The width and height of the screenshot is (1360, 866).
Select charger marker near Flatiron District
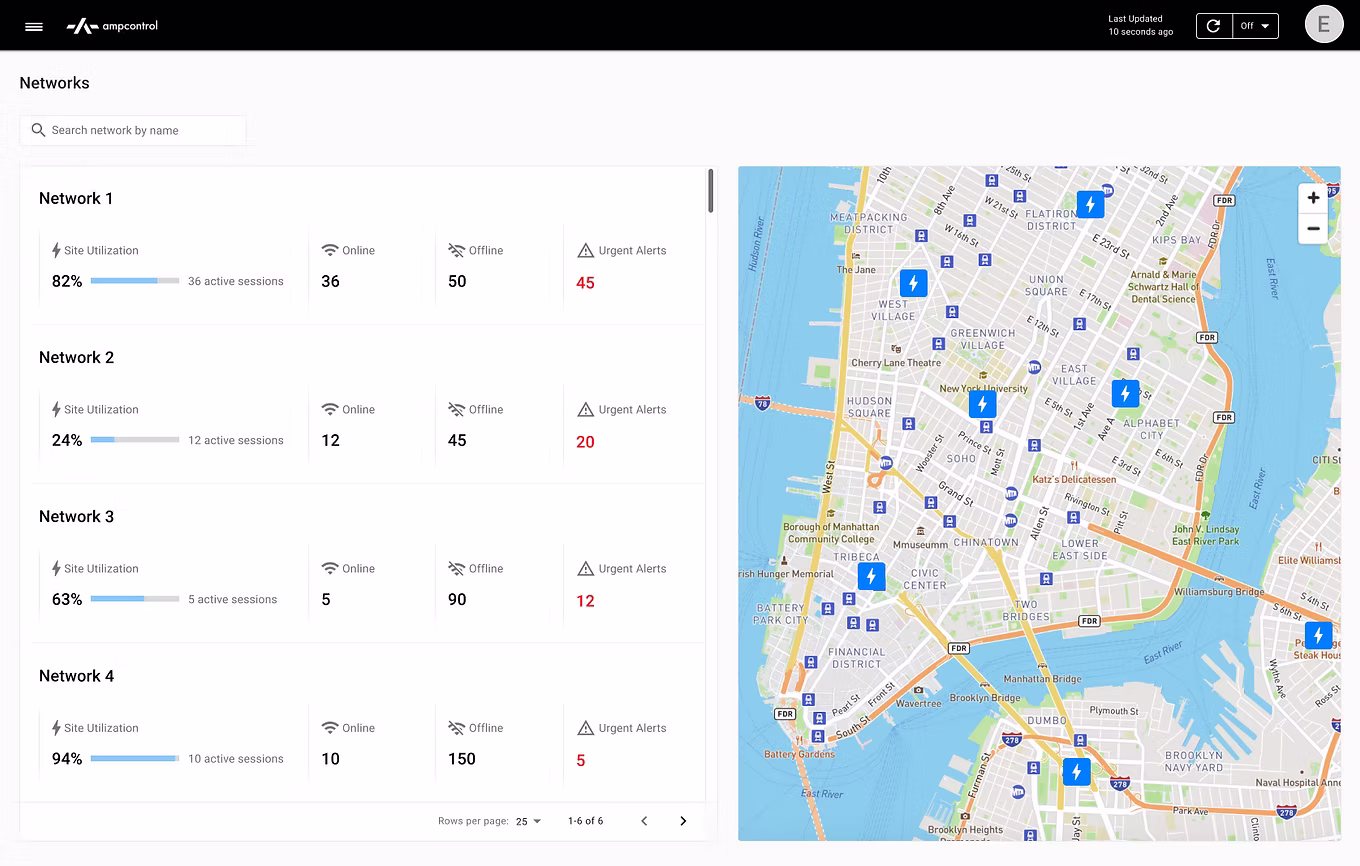[1090, 205]
